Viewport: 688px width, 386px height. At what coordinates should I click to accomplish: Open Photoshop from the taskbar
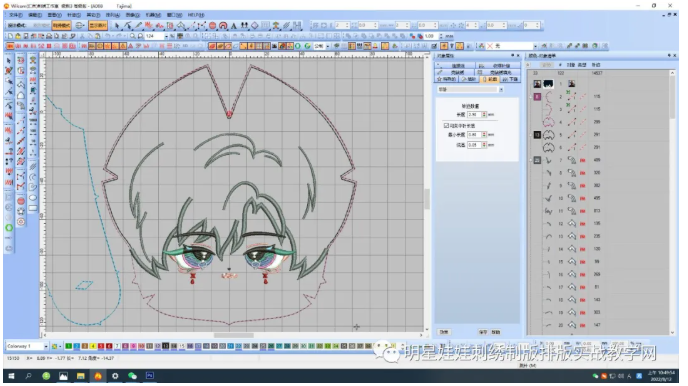point(150,376)
